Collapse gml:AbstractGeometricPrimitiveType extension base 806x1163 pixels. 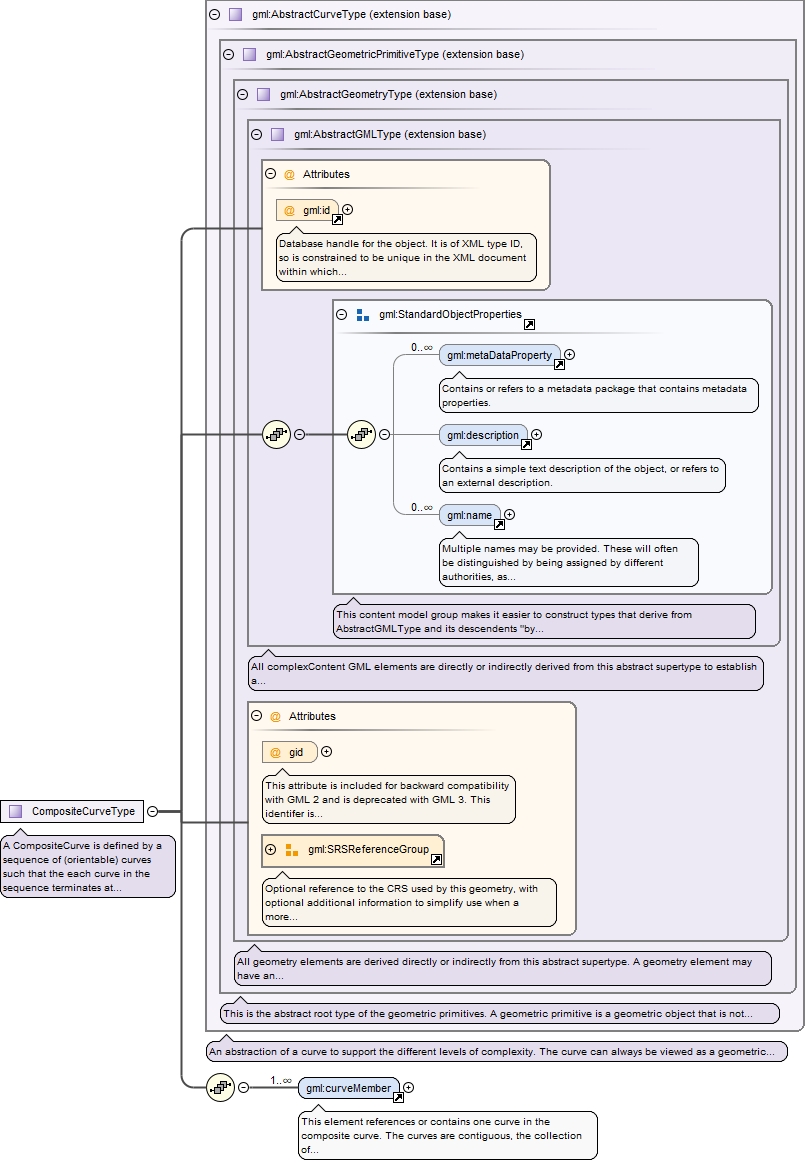[x=228, y=54]
